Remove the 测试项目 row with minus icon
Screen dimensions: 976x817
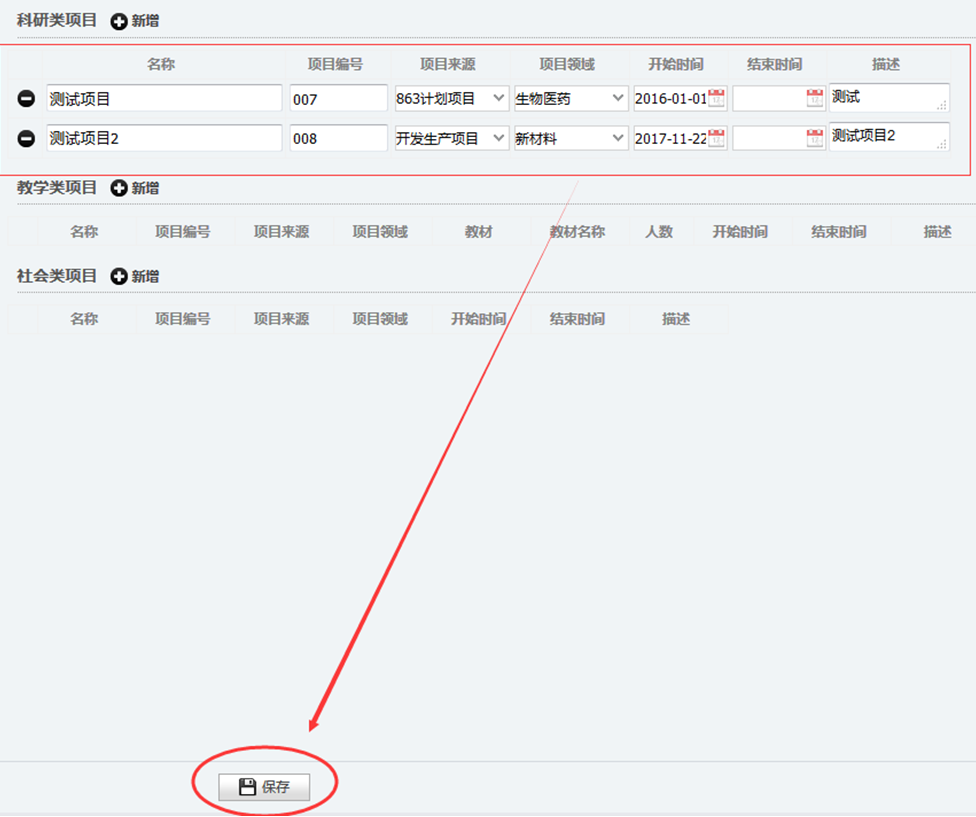[27, 99]
